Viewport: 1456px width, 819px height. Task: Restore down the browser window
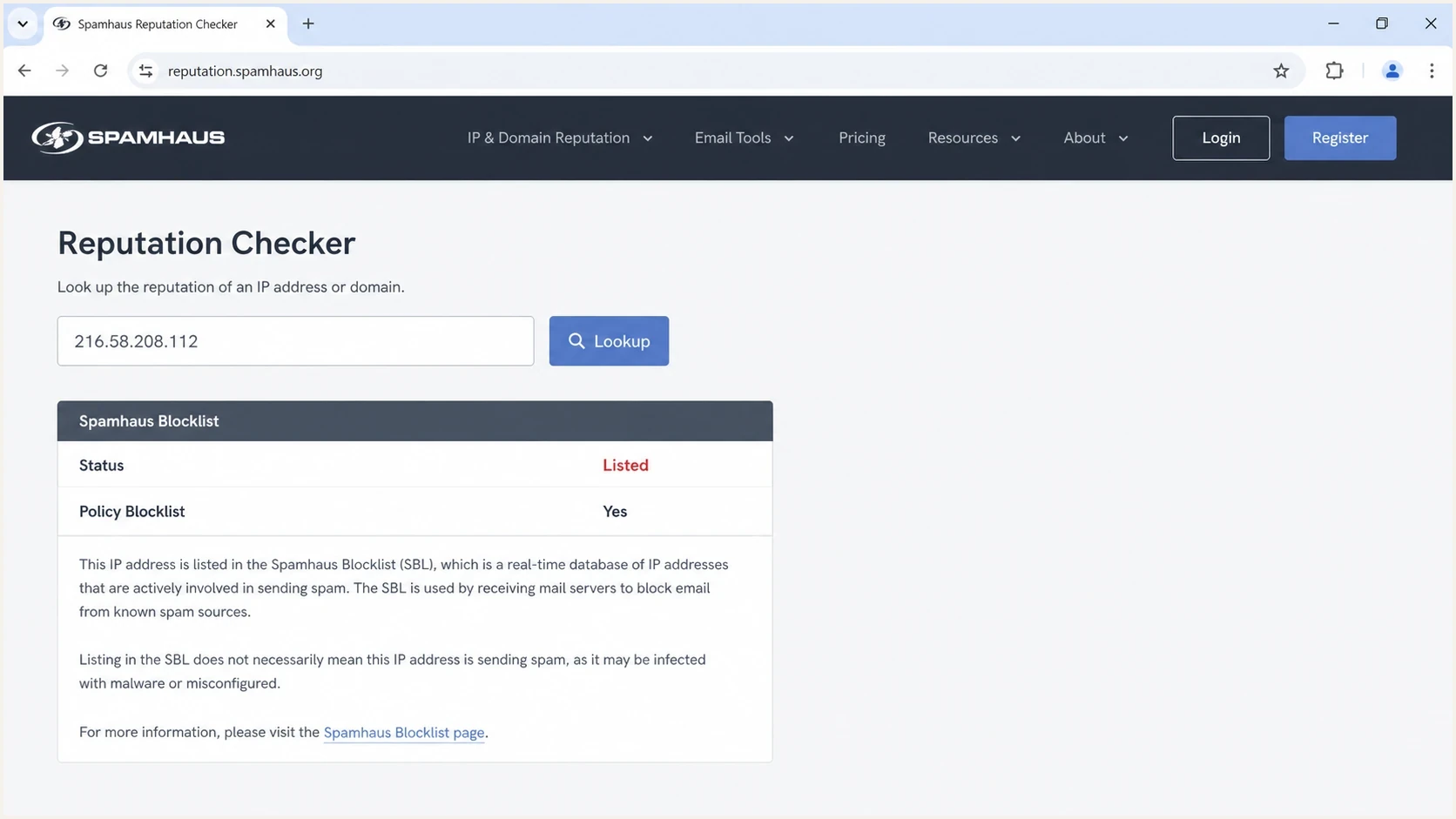(1382, 23)
